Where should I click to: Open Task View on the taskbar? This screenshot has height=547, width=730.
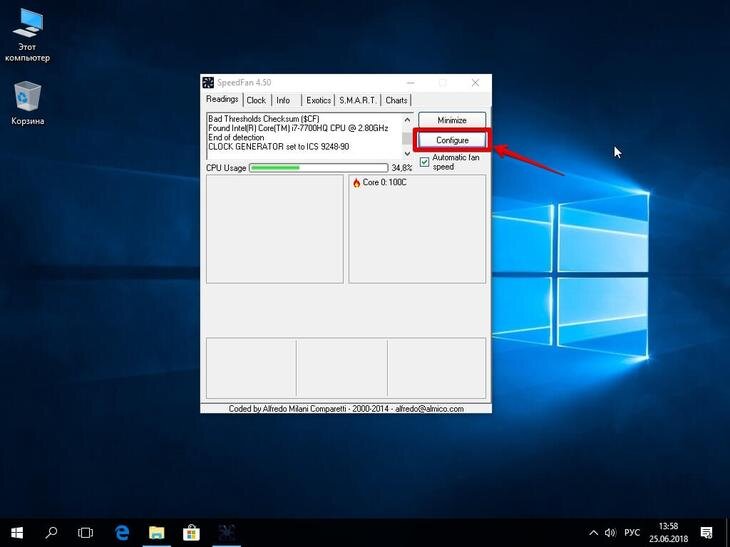[85, 533]
